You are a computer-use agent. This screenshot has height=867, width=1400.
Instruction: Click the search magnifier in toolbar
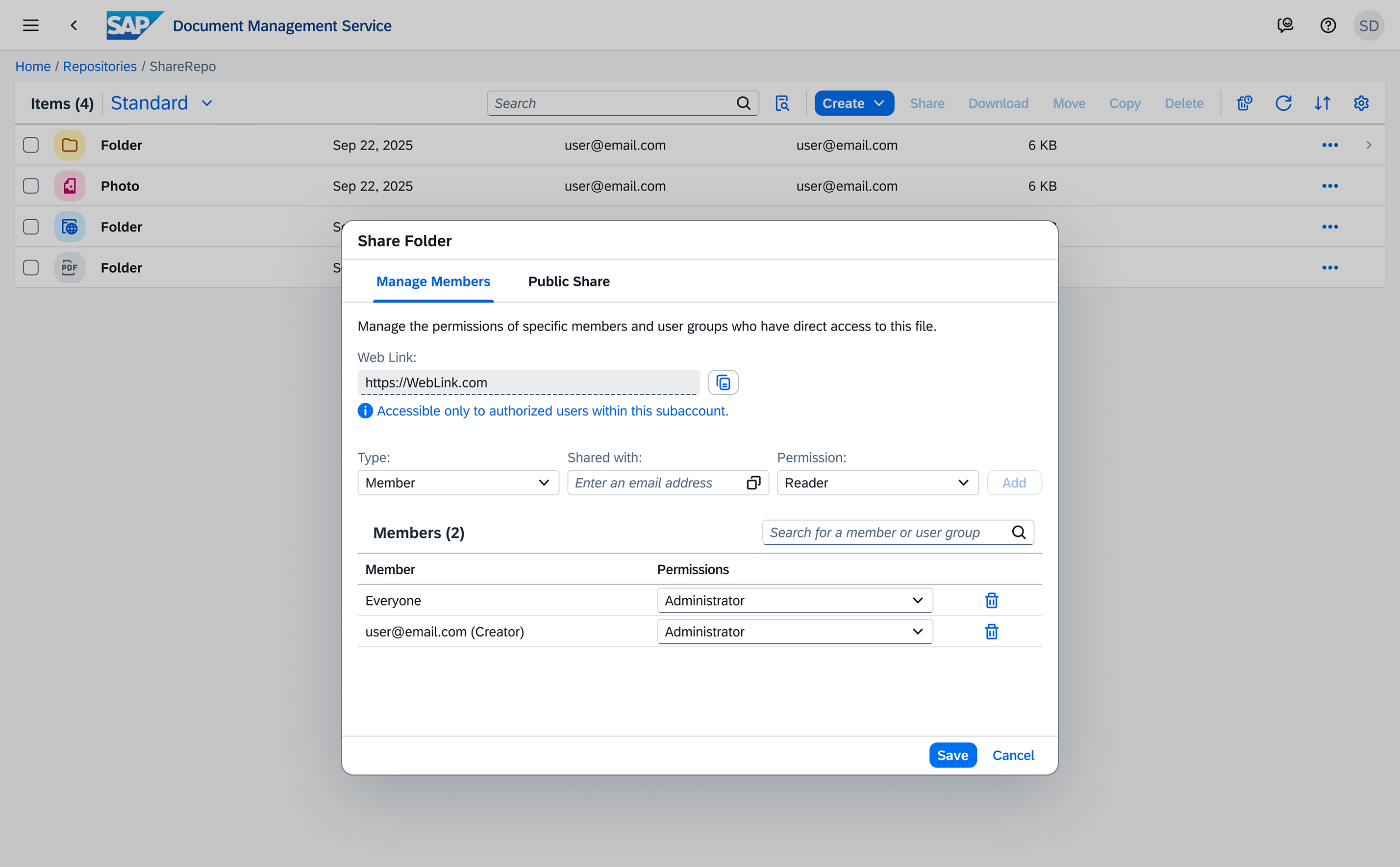tap(743, 103)
